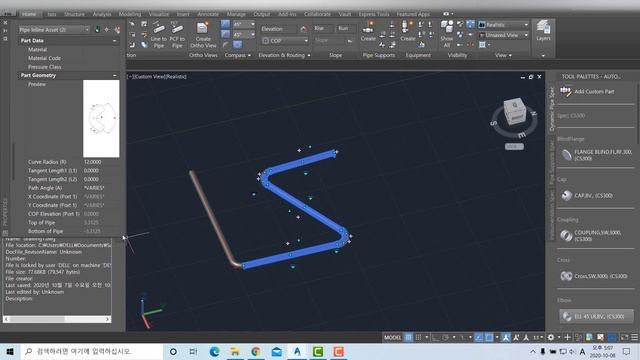Viewport: 640px width, 360px height.
Task: Toggle polar tracking in status bar
Action: [x=446, y=337]
